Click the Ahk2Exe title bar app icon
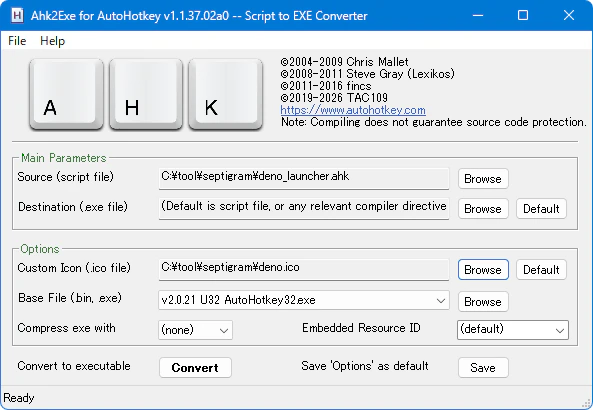Screen dimensions: 593x410 click(x=17, y=16)
